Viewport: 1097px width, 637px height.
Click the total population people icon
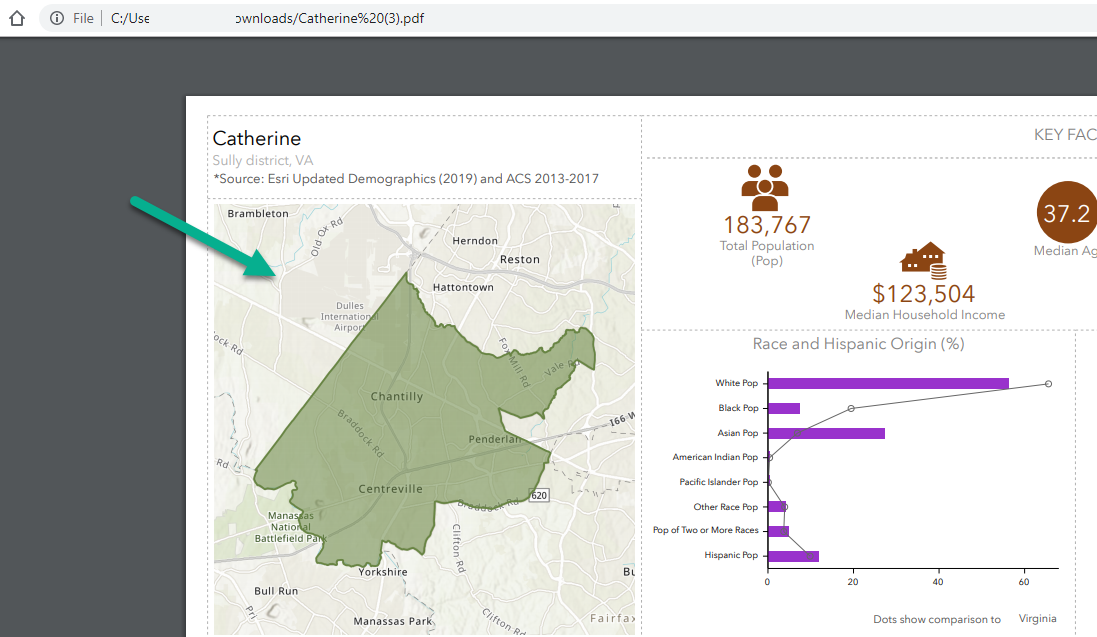coord(766,187)
